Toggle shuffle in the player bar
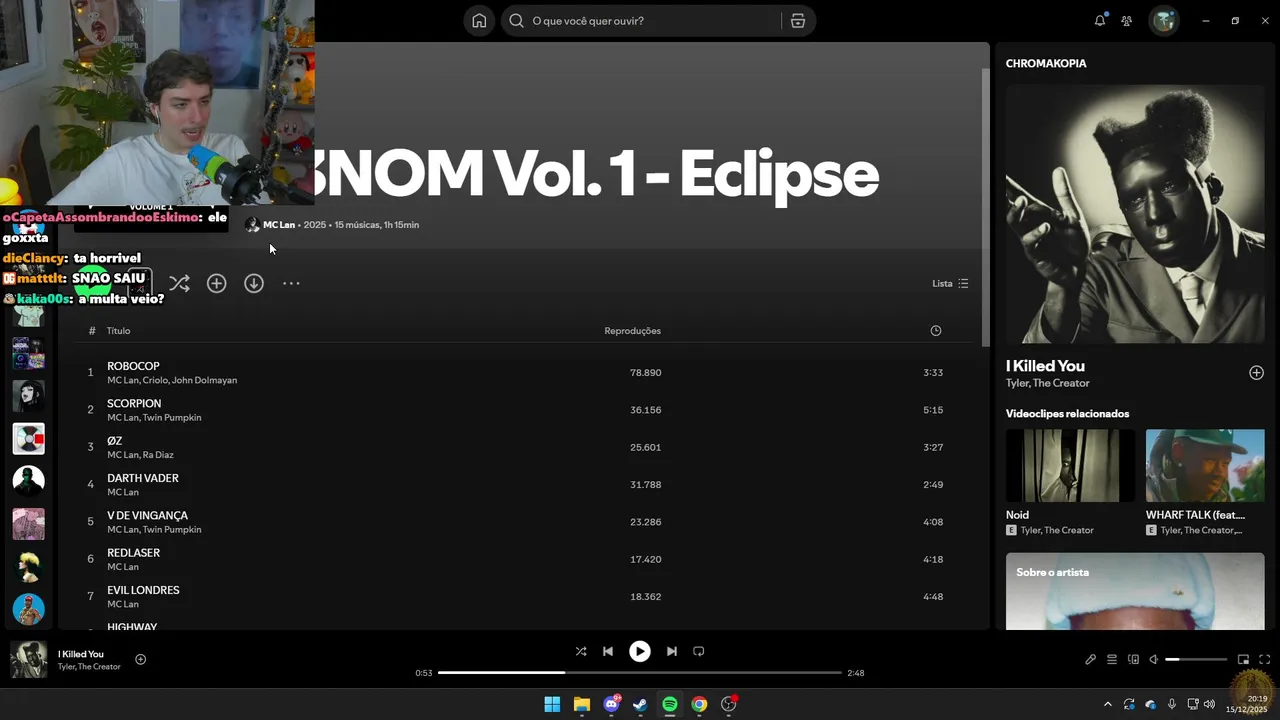This screenshot has height=720, width=1280. coord(581,651)
